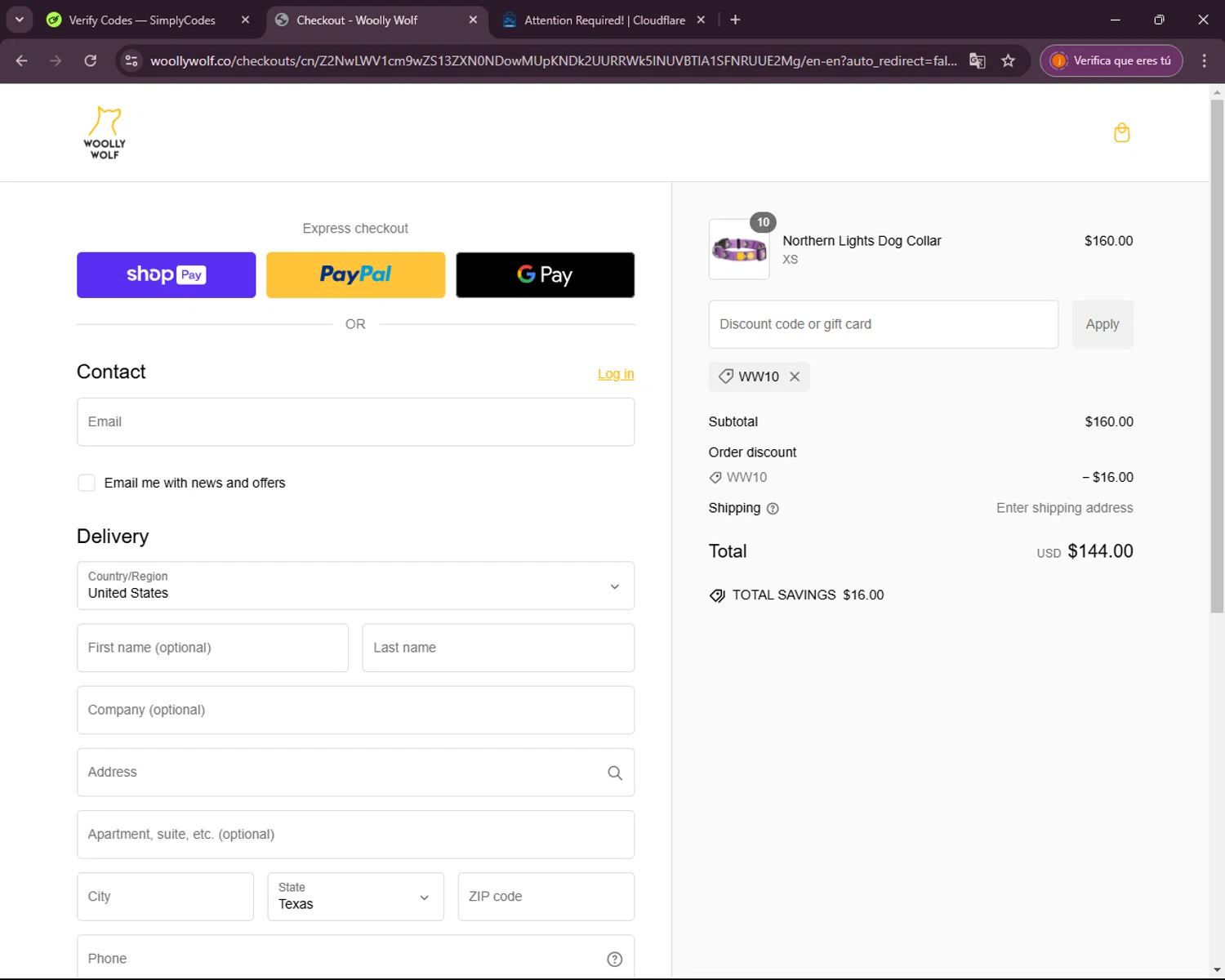Focus the Phone input field
The image size is (1225, 980).
(355, 957)
